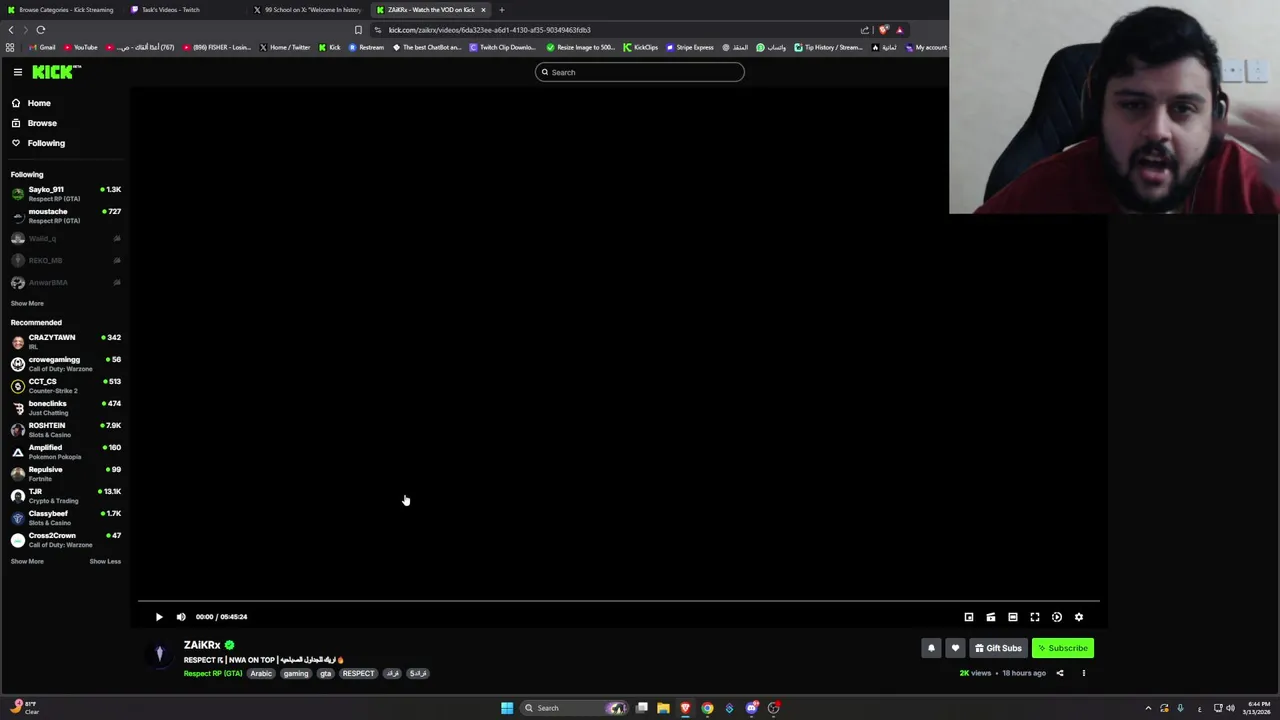Expand Show More under Recommended
The image size is (1280, 720).
(27, 561)
